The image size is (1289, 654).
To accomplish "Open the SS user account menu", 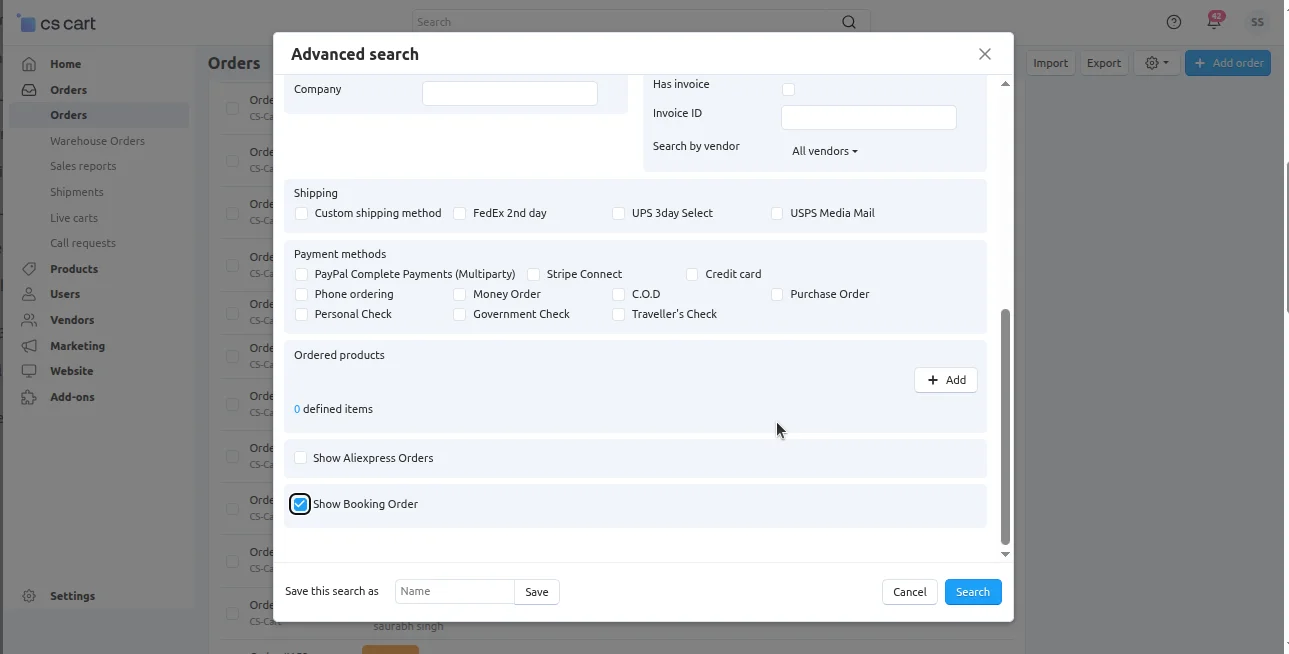I will coord(1256,22).
